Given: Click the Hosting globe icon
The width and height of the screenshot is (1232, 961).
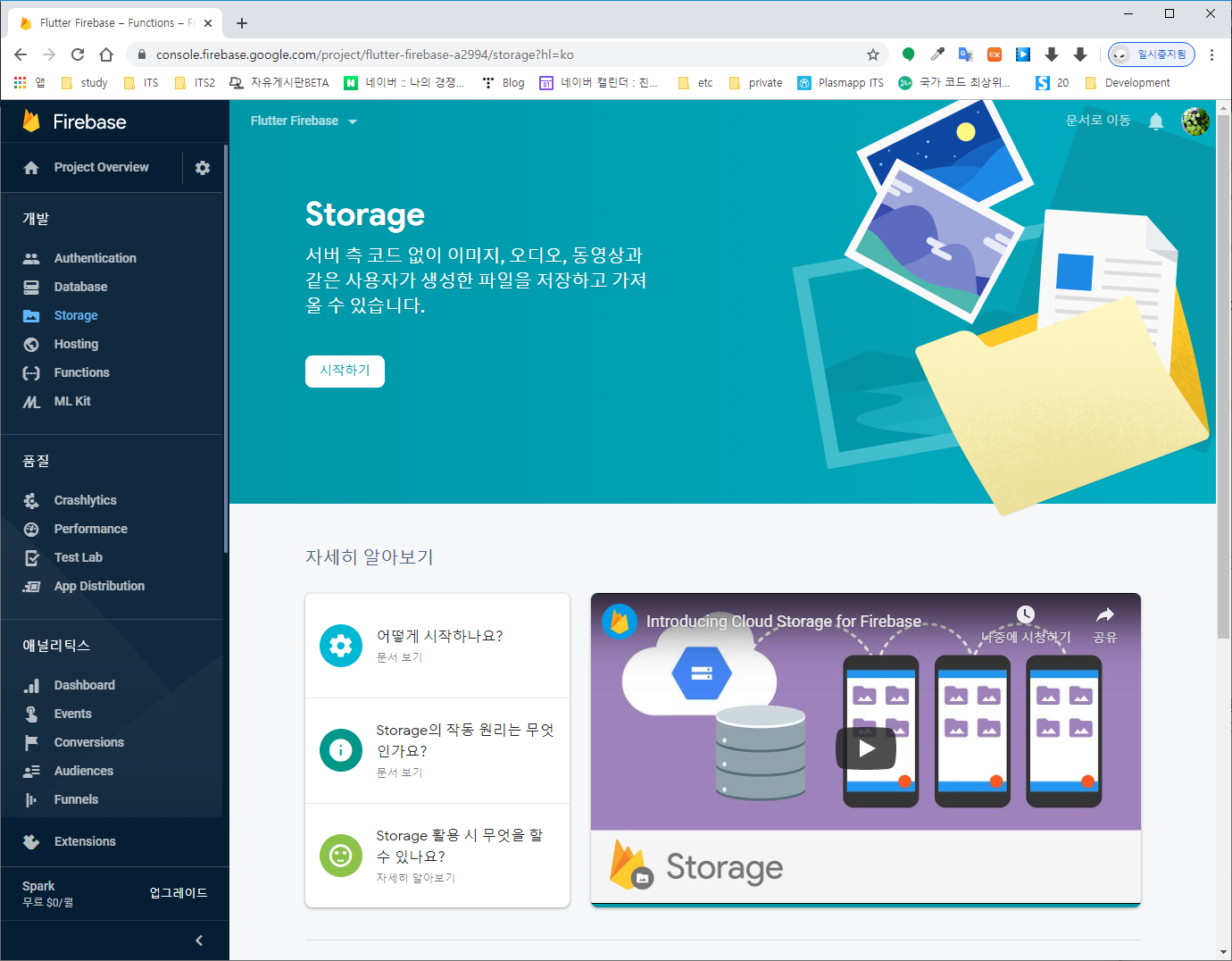Looking at the screenshot, I should pos(31,344).
